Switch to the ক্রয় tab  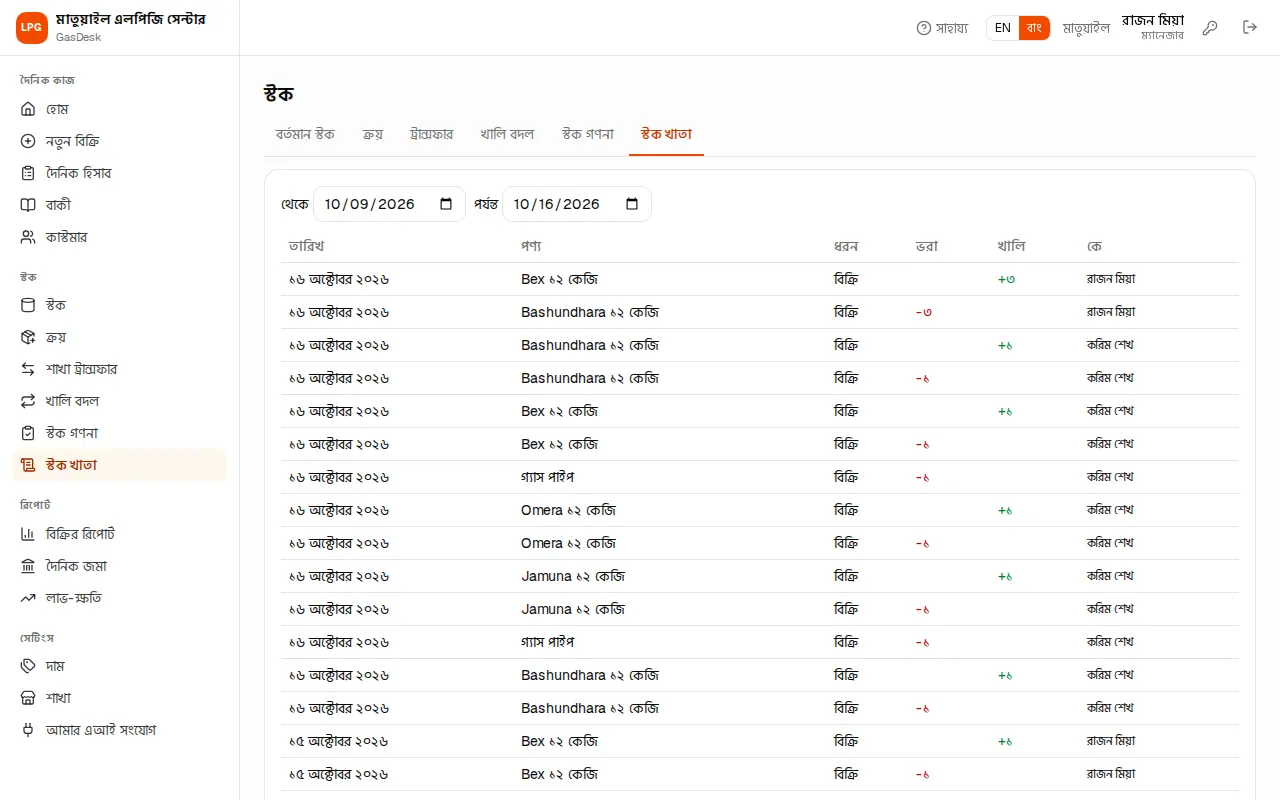click(373, 134)
